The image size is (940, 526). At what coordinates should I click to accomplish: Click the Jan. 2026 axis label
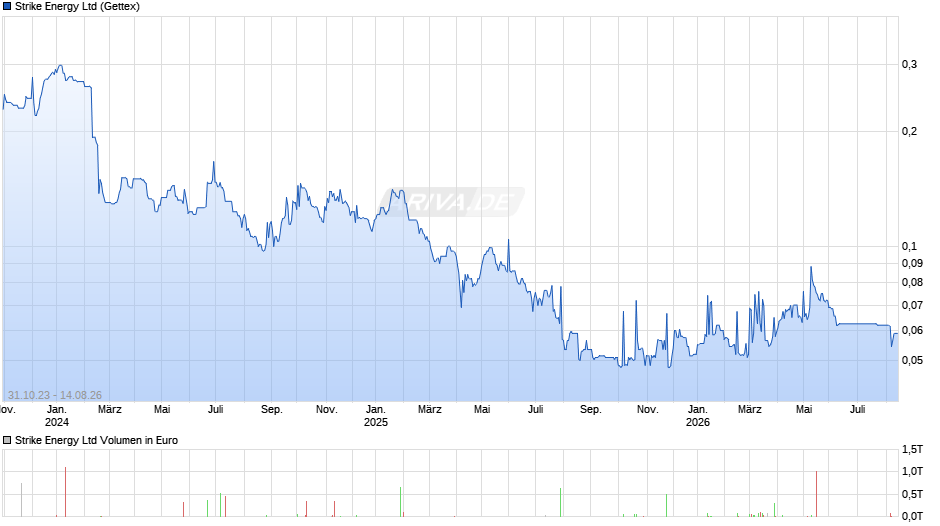tap(697, 416)
